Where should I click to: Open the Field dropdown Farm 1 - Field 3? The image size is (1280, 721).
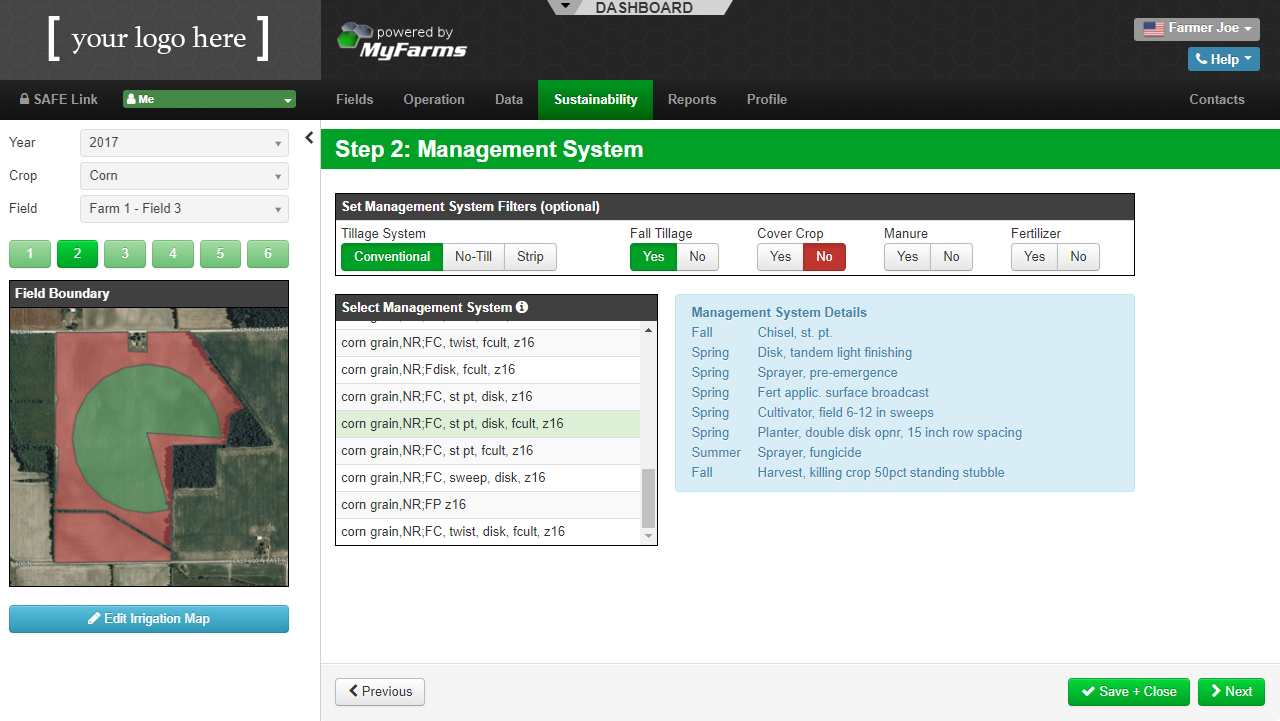click(x=184, y=209)
